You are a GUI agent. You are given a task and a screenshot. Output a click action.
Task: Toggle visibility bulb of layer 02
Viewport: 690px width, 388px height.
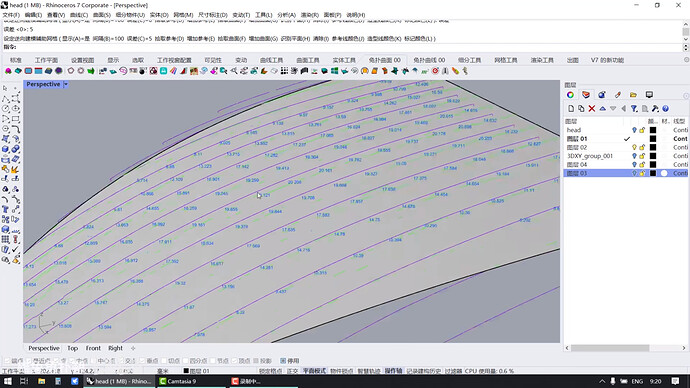point(634,147)
